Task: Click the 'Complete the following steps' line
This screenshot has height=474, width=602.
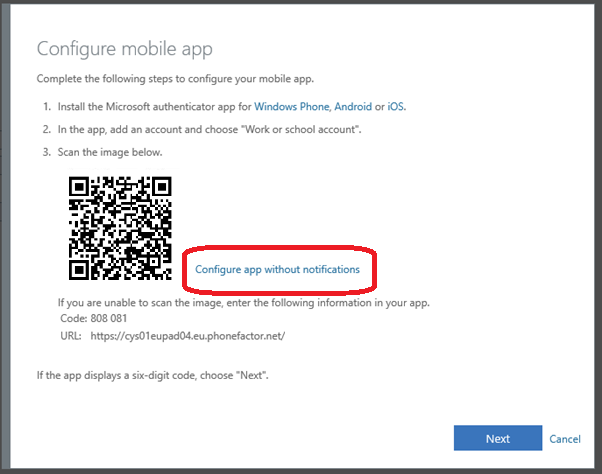Action: click(x=175, y=79)
